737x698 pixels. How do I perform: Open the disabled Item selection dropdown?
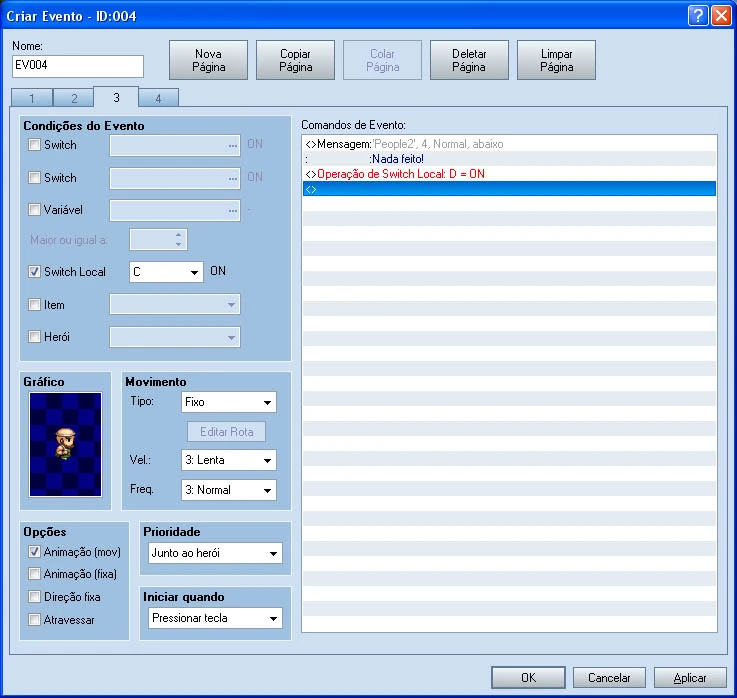tap(175, 305)
